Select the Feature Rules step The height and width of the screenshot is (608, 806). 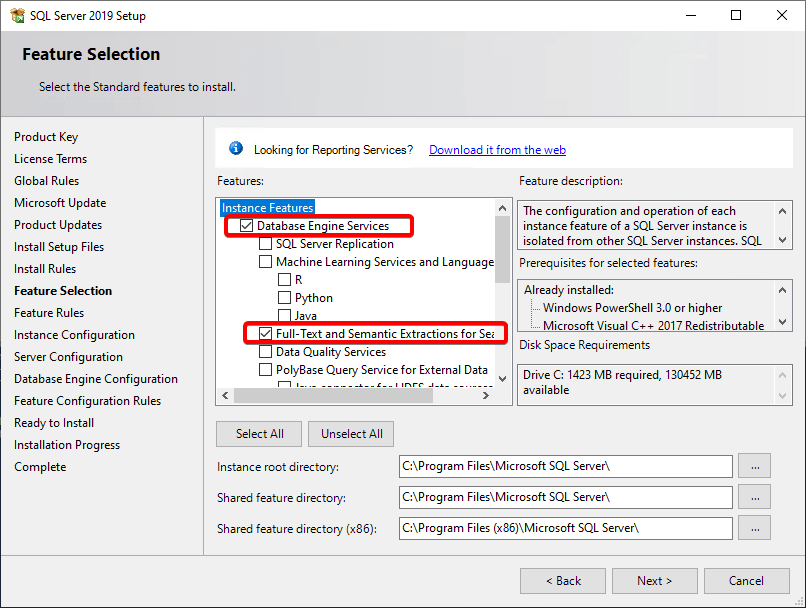[49, 313]
